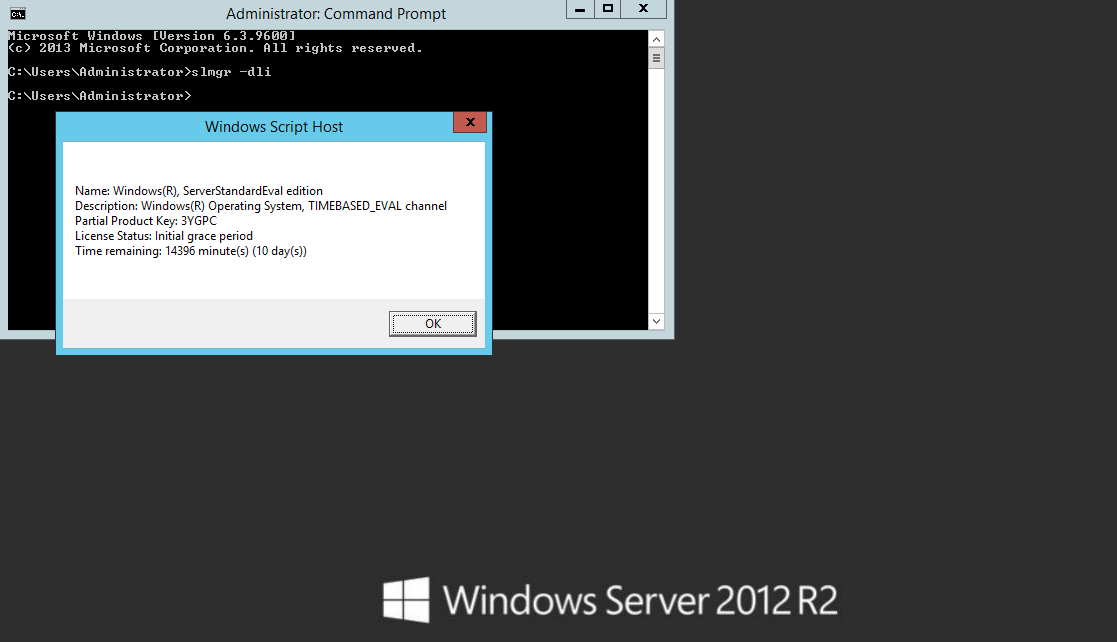Close the Administrator Command Prompt window
The width and height of the screenshot is (1117, 642).
(x=643, y=9)
